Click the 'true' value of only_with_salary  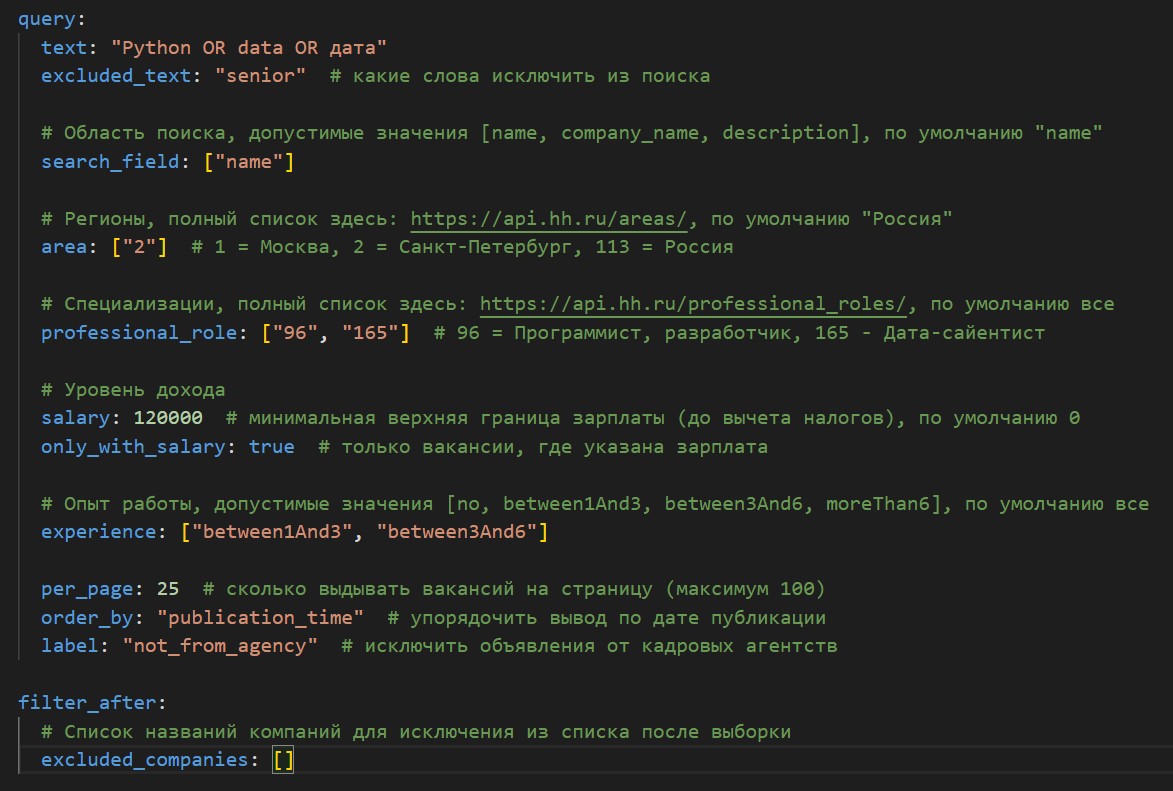pyautogui.click(x=272, y=447)
